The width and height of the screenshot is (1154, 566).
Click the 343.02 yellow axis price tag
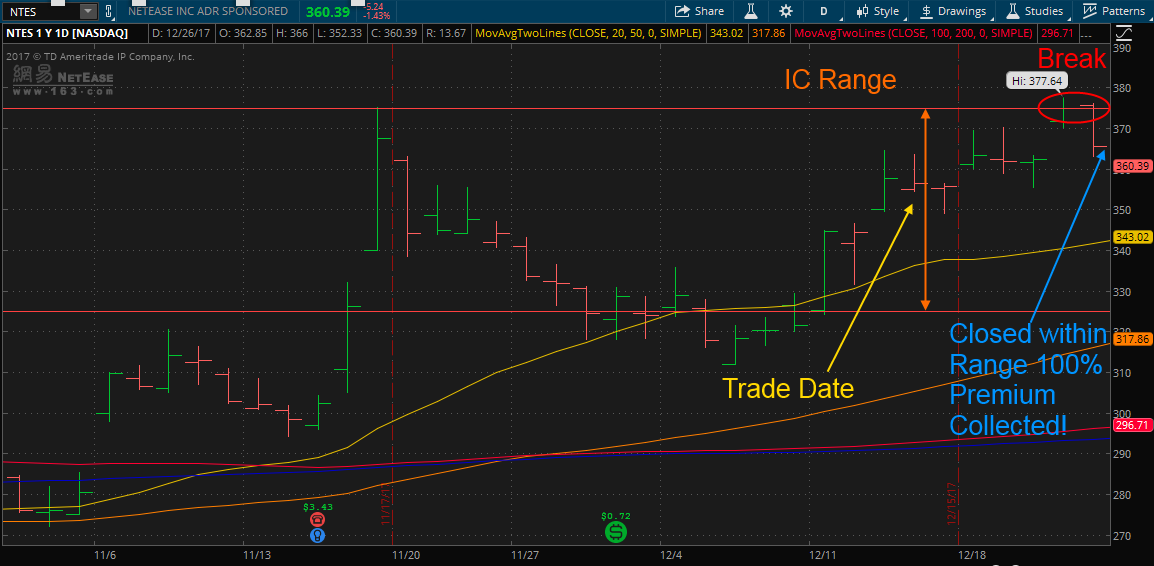pyautogui.click(x=1132, y=237)
